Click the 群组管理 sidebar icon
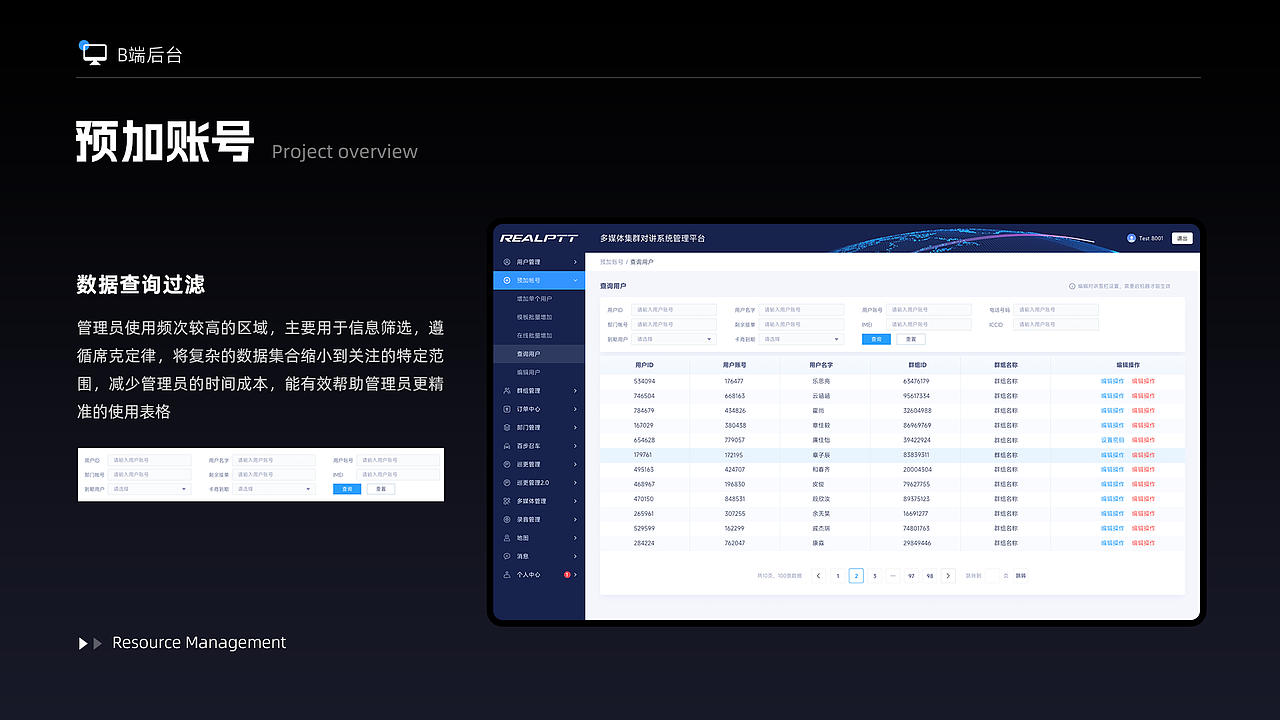Screen dimensions: 1280x720 [507, 391]
